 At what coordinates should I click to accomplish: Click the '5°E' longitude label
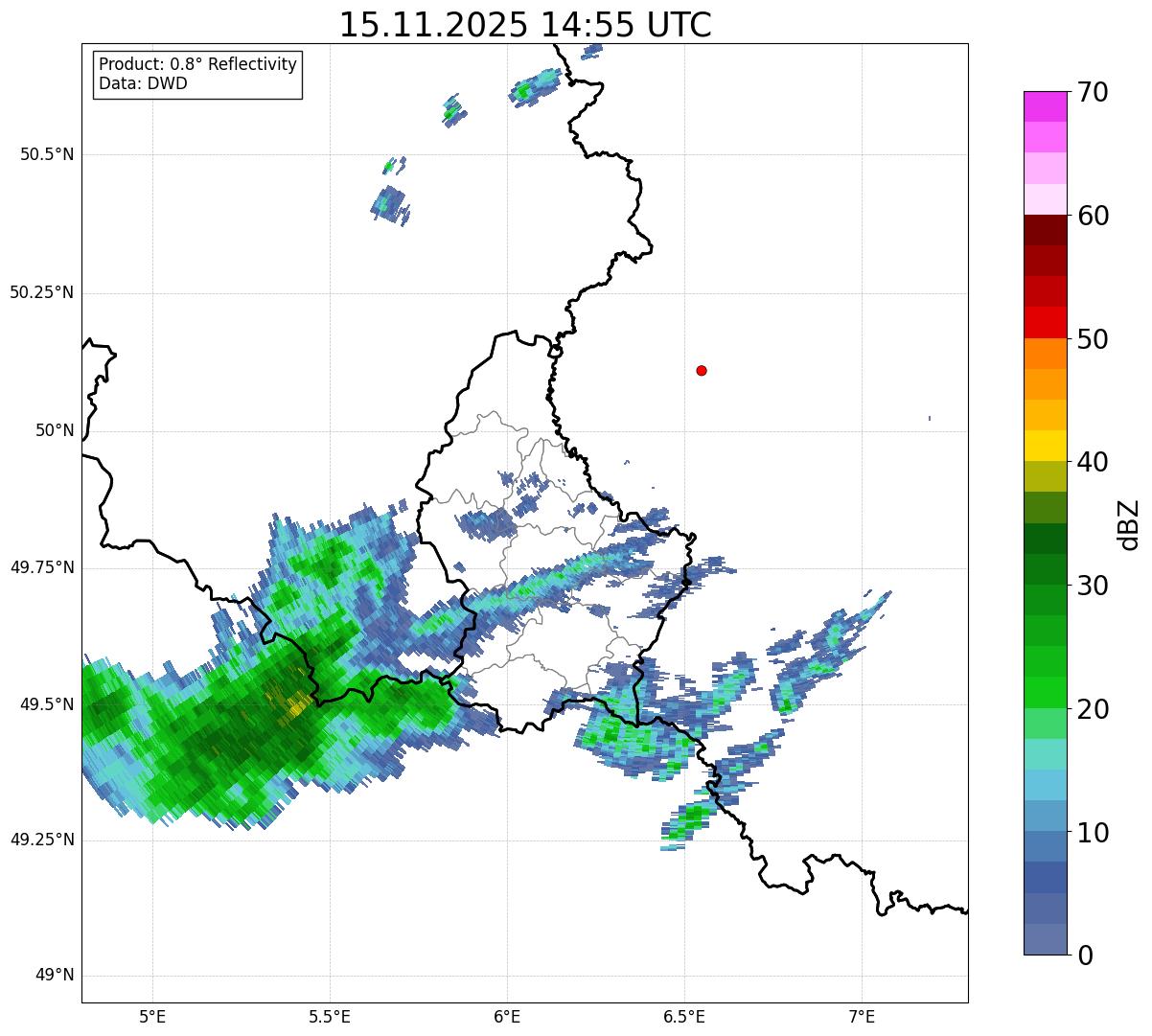[152, 1016]
